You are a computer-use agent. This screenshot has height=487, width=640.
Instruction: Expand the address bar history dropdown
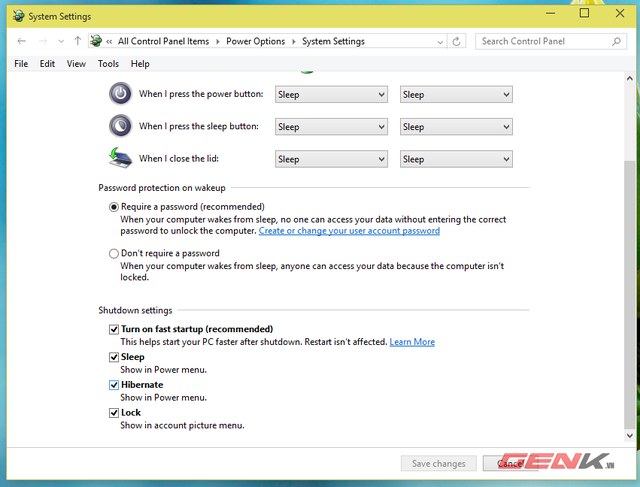point(440,42)
